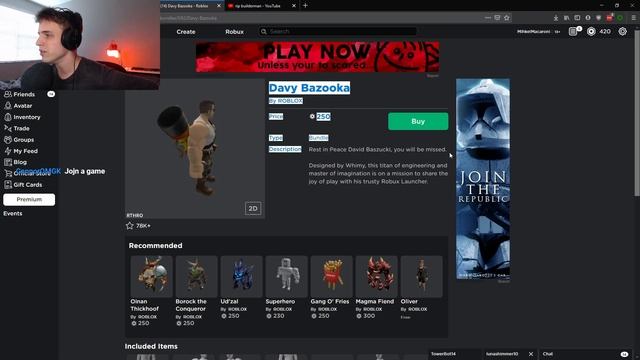Favorite the bundle with the star icon
This screenshot has width=640, height=360.
[x=130, y=225]
